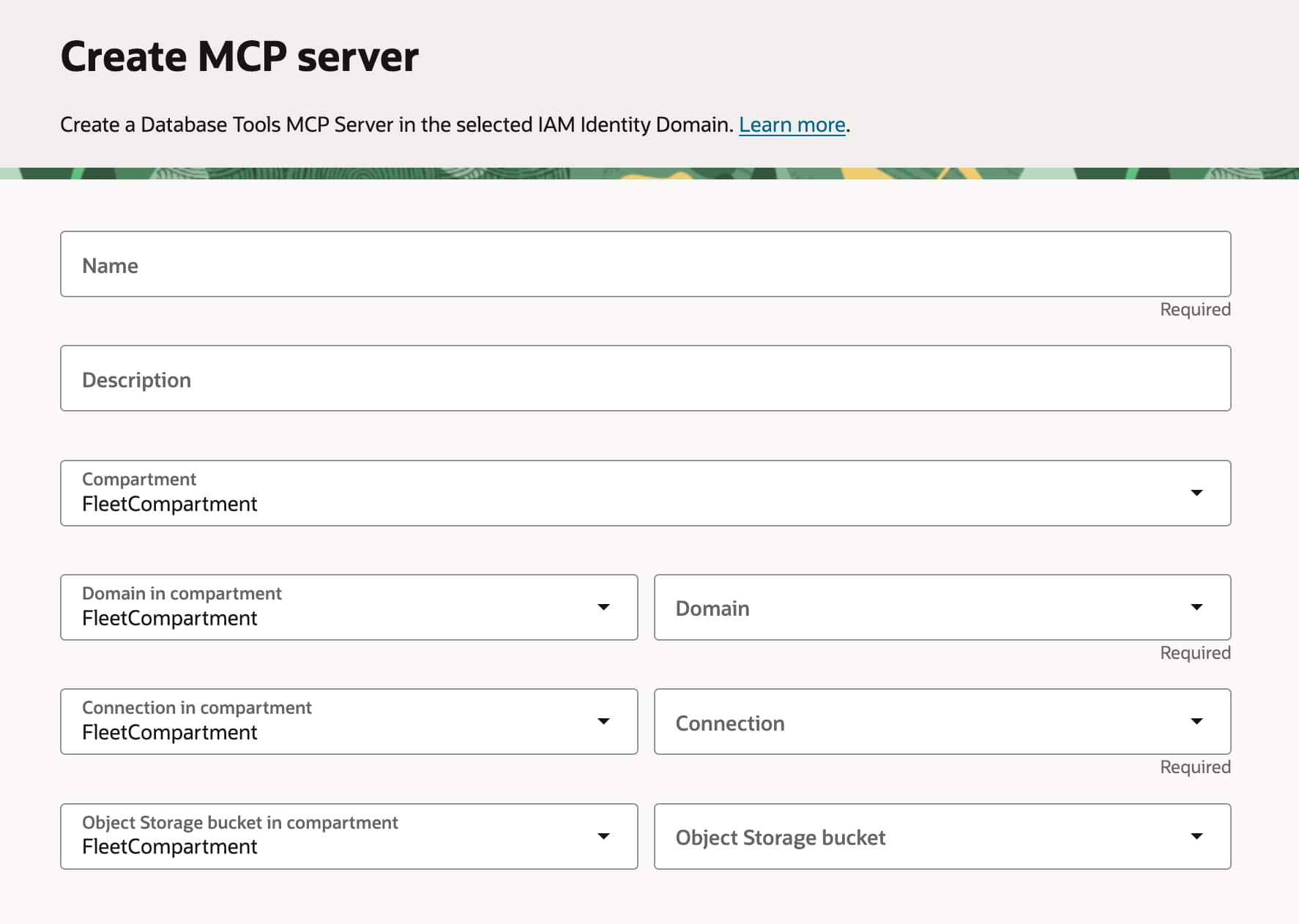Image resolution: width=1299 pixels, height=924 pixels.
Task: Open the Connection dropdown
Action: tap(942, 721)
